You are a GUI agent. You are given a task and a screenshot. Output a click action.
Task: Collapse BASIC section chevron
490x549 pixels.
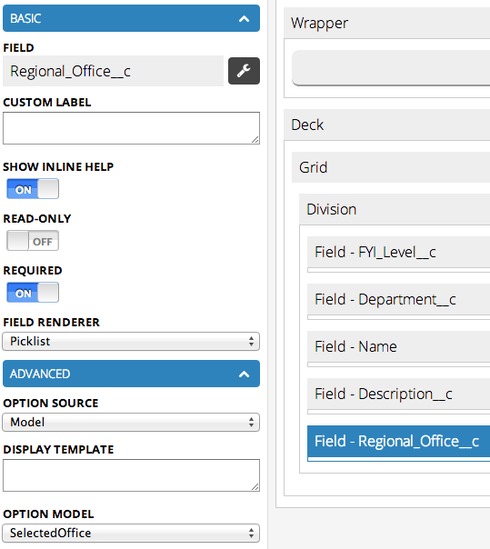coord(244,19)
